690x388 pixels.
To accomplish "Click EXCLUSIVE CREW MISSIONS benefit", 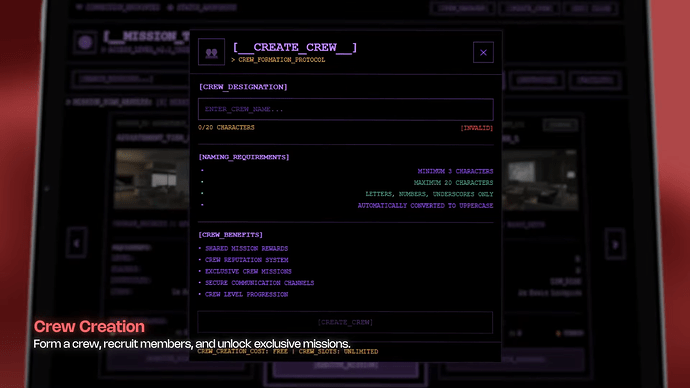I will [248, 271].
